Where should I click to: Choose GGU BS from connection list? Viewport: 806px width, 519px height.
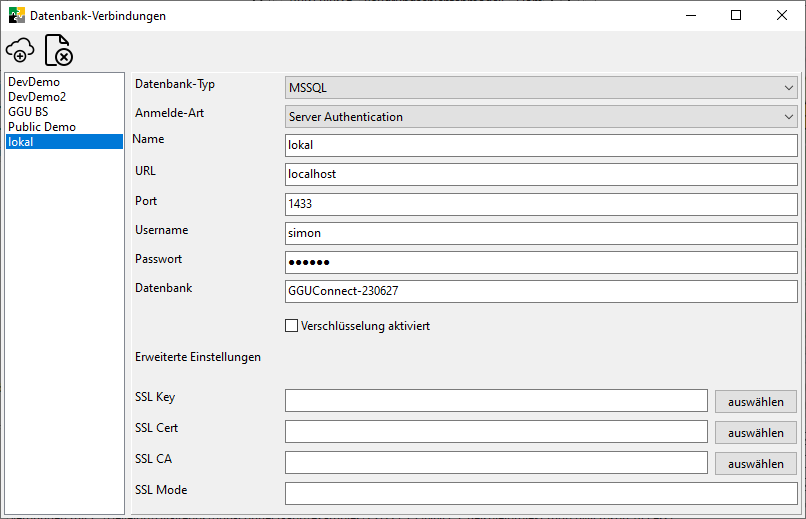click(x=28, y=112)
